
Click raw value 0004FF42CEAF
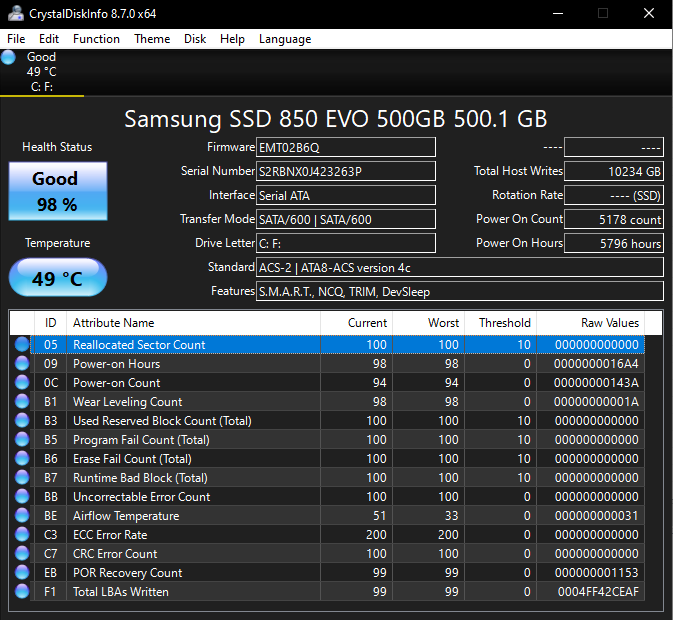(598, 592)
